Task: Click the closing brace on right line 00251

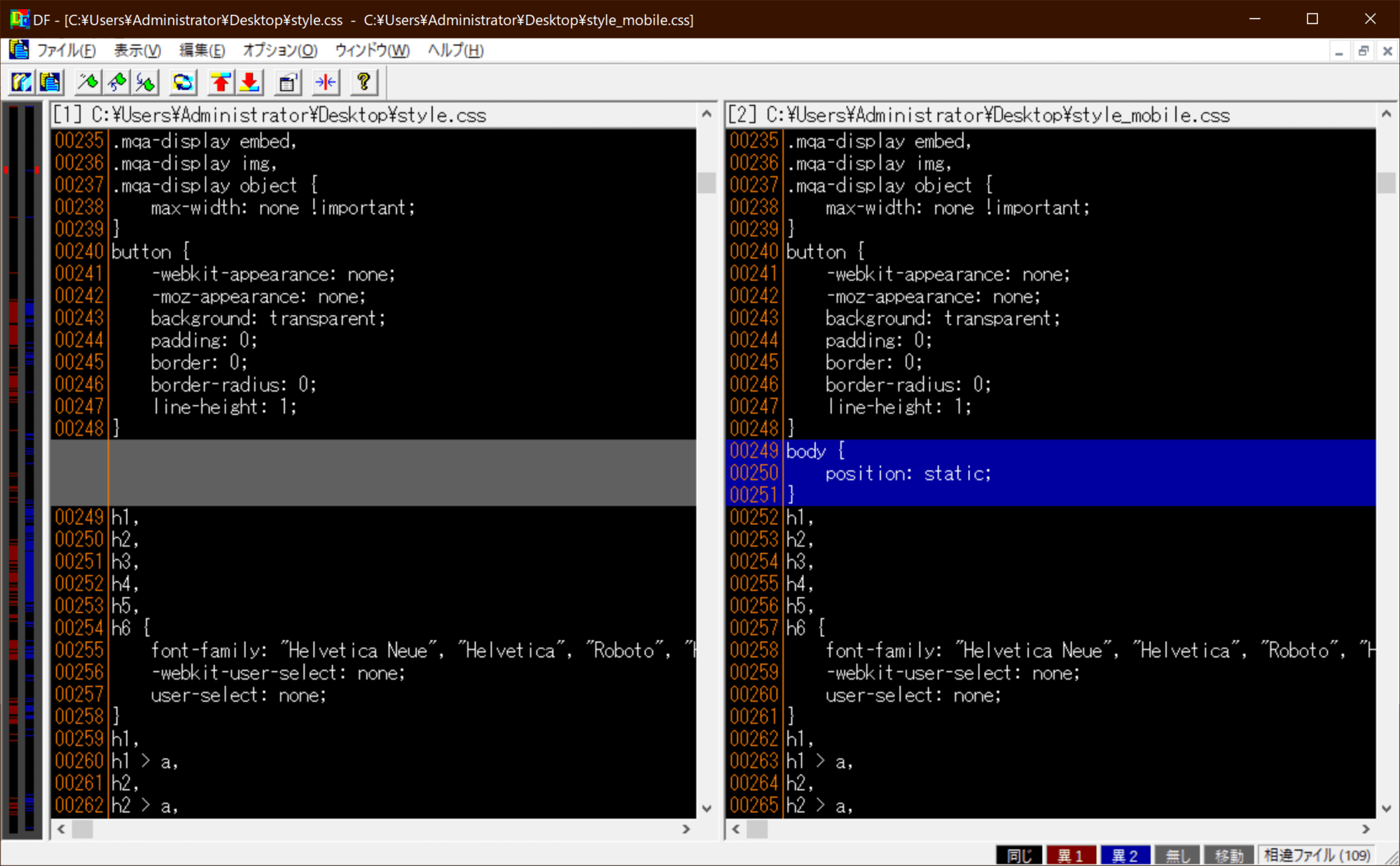Action: pyautogui.click(x=791, y=495)
